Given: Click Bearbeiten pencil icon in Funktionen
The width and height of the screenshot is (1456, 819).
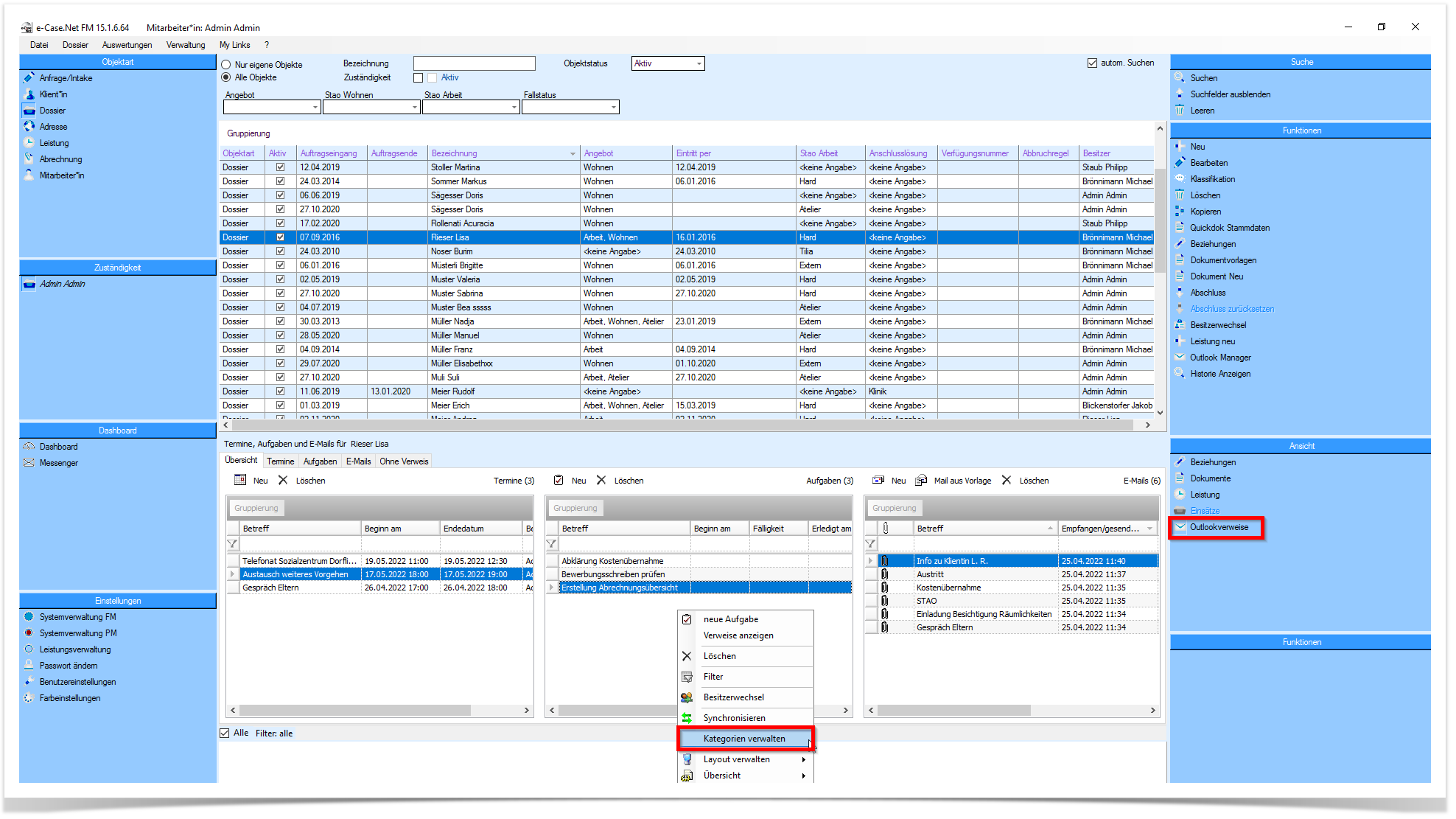Looking at the screenshot, I should 1180,162.
